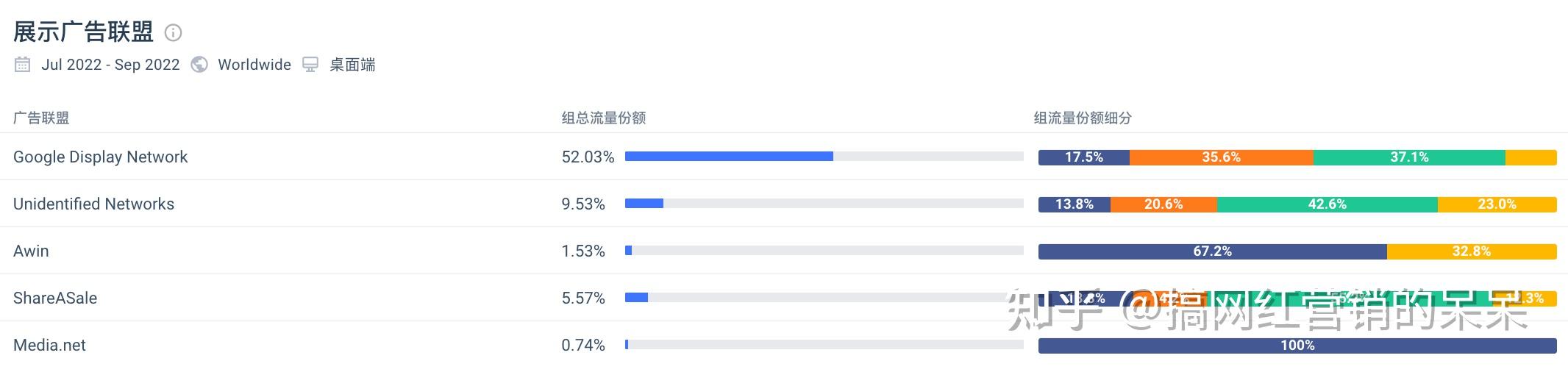Select the Worldwide region label
The height and width of the screenshot is (372, 1568).
(254, 65)
